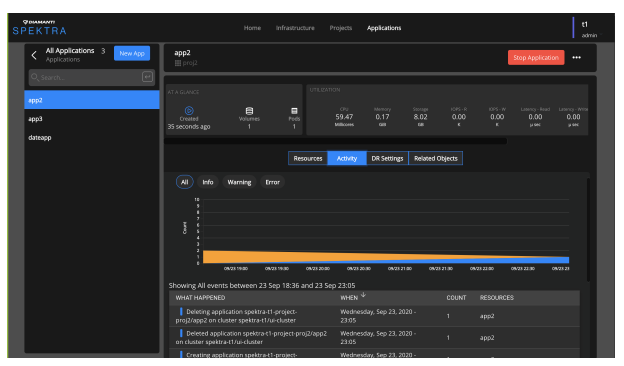Select app2 in the application list
The height and width of the screenshot is (366, 624).
92,100
